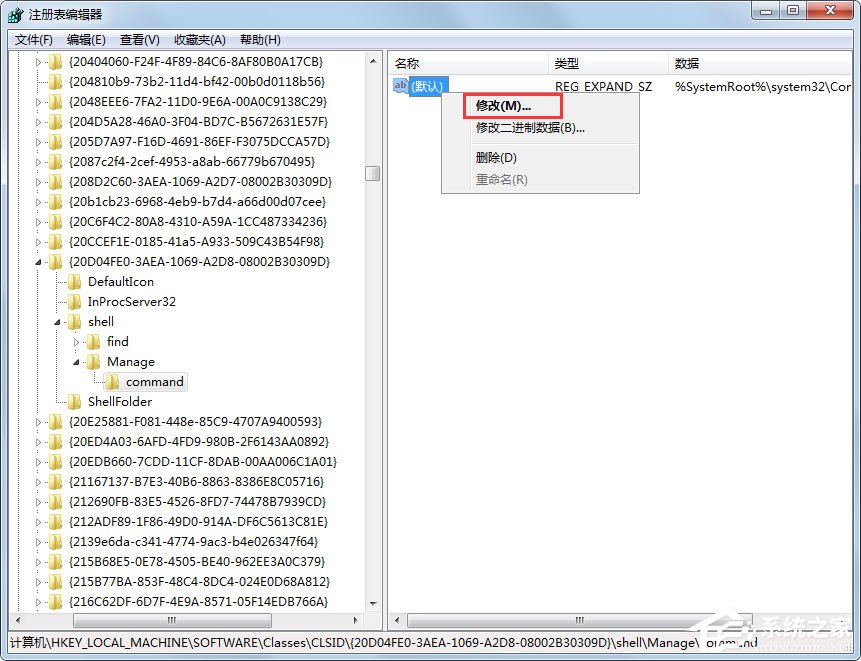
Task: Collapse the shell key in the tree
Action: 56,321
